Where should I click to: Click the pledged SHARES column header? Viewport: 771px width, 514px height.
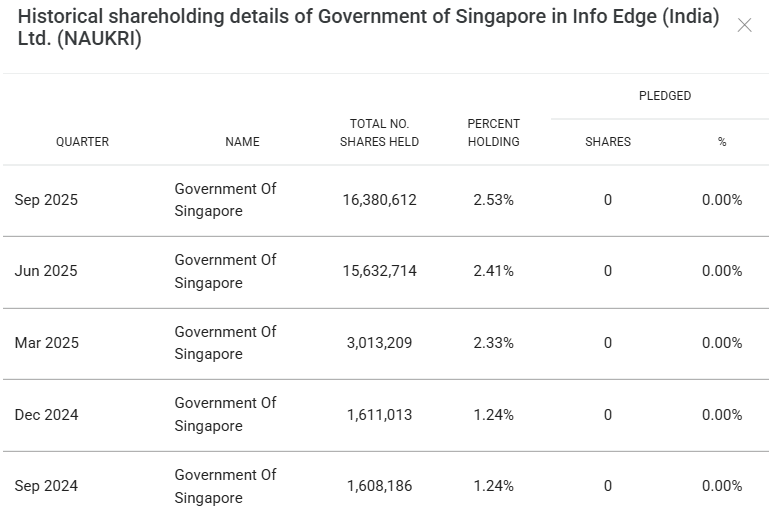click(608, 142)
